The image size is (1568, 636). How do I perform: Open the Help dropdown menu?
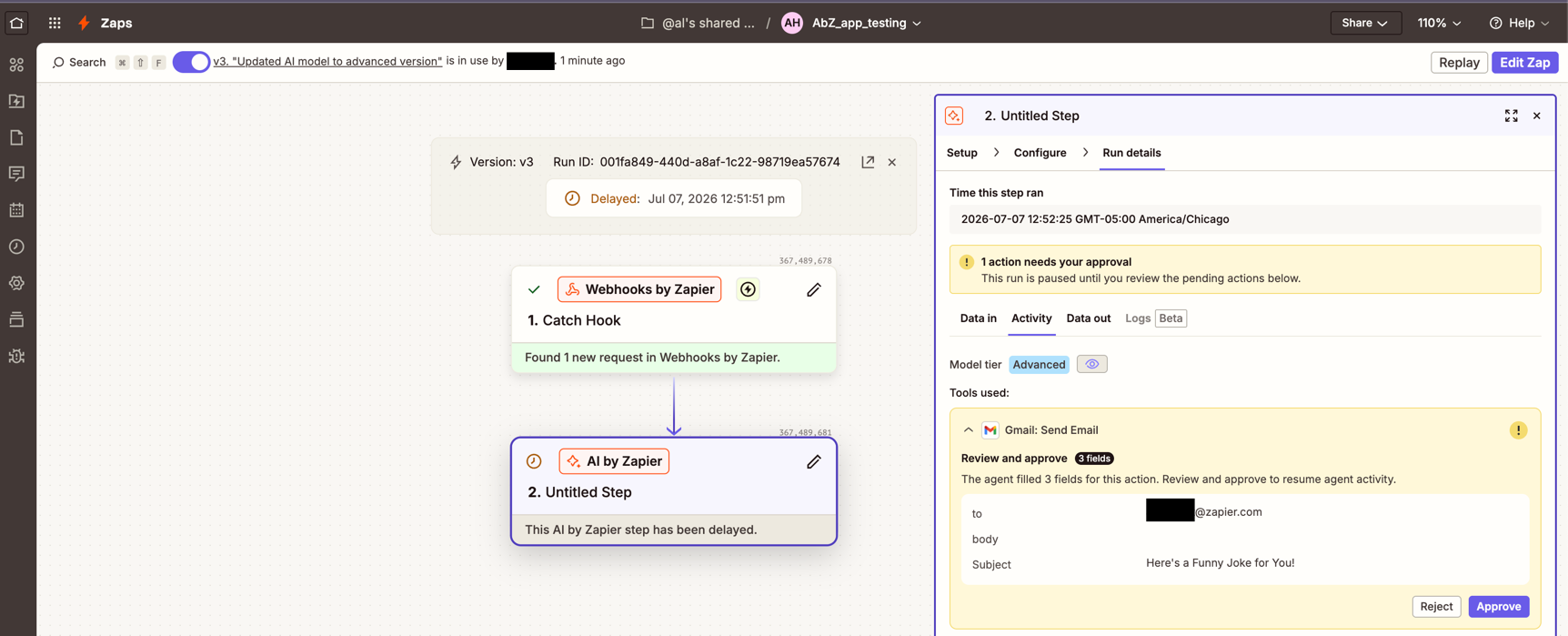1519,23
